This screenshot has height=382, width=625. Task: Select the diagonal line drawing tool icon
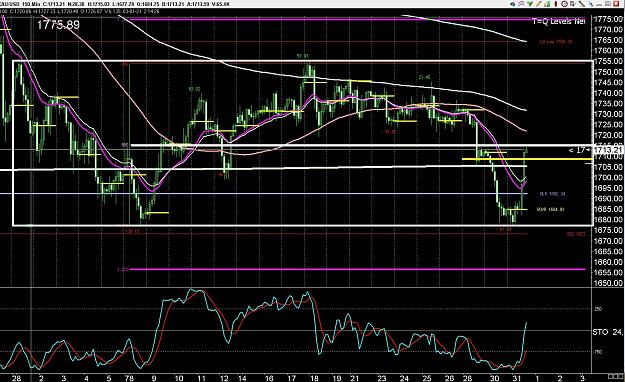(x=582, y=4)
